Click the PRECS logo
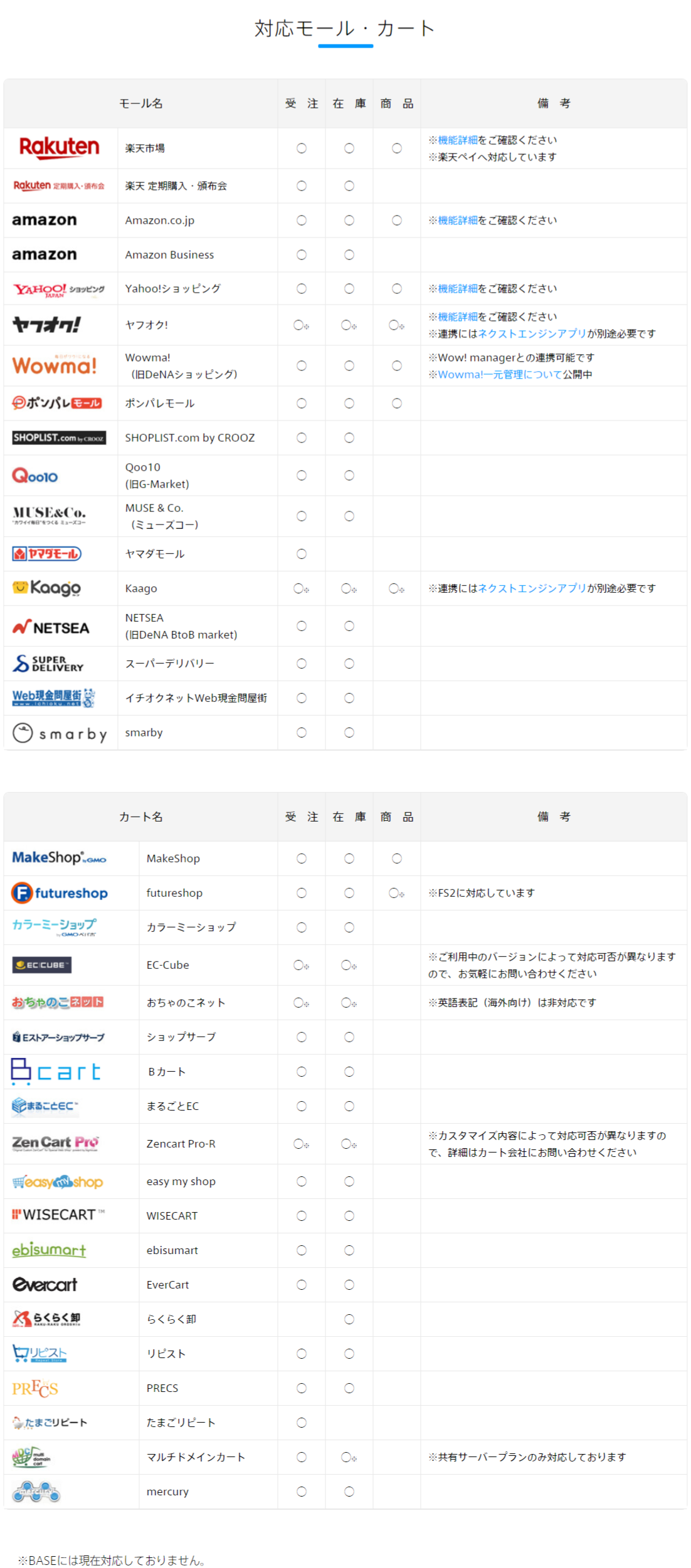This screenshot has height=1568, width=691. (x=35, y=1388)
